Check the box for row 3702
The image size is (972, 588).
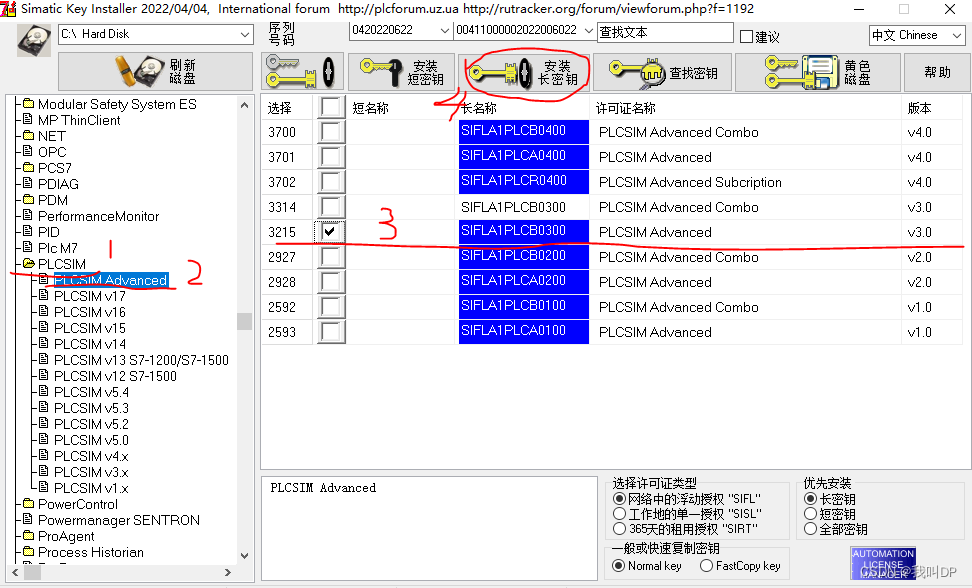(330, 182)
